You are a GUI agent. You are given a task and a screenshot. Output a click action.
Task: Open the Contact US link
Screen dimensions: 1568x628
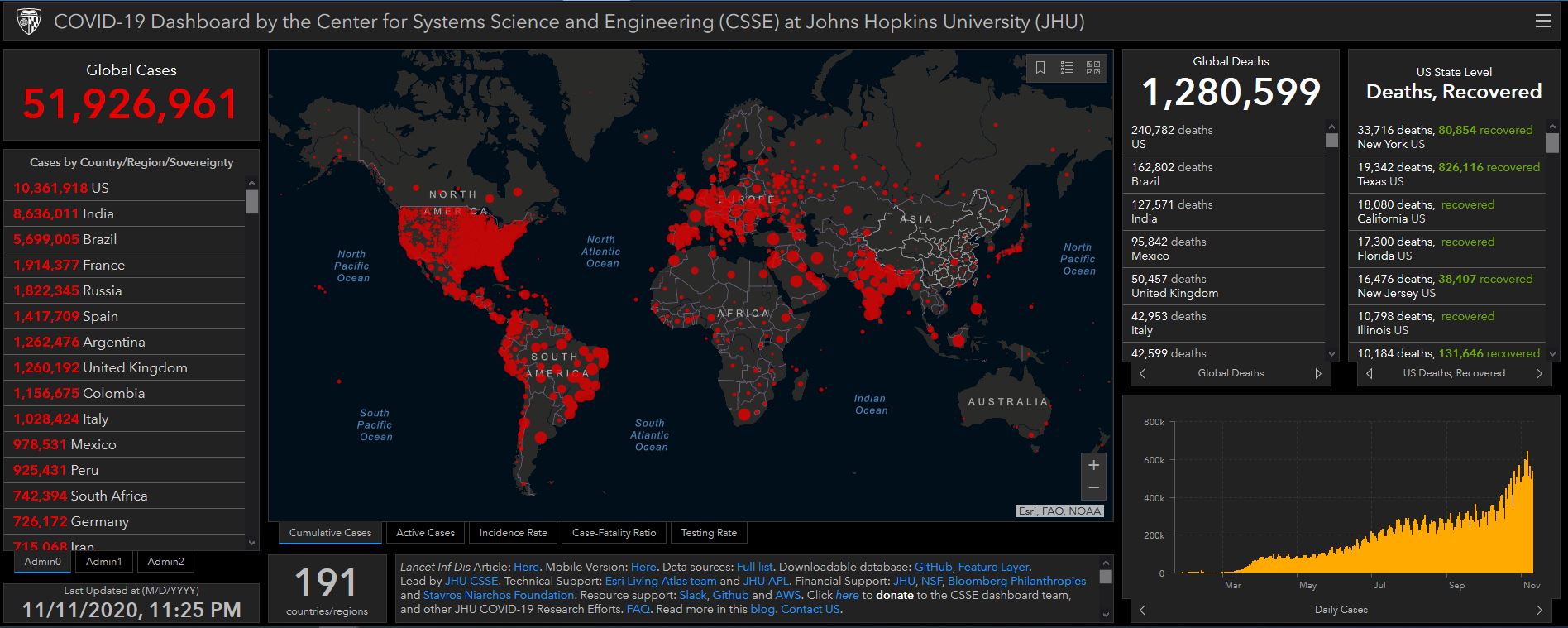click(x=810, y=609)
